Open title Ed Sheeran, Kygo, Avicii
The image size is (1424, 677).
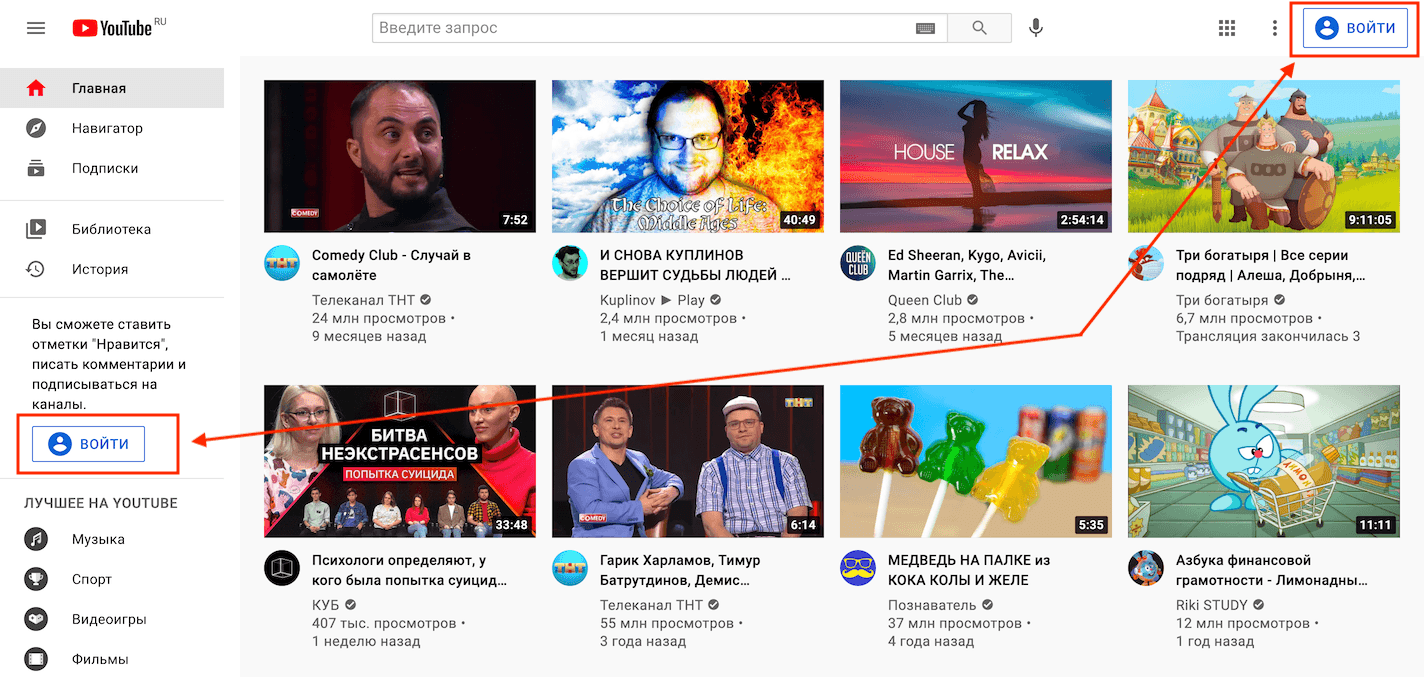967,265
